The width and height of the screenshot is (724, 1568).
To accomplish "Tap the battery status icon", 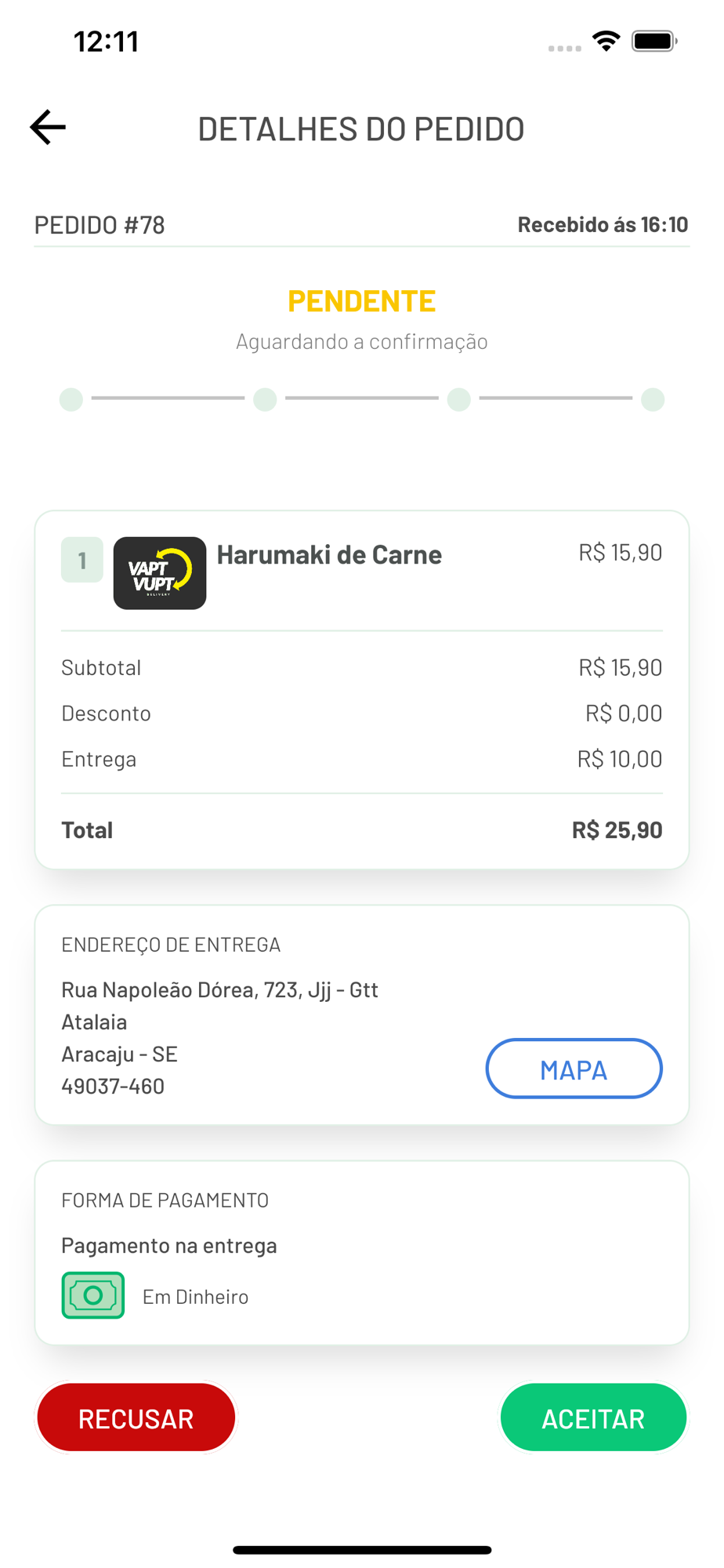I will [x=654, y=41].
